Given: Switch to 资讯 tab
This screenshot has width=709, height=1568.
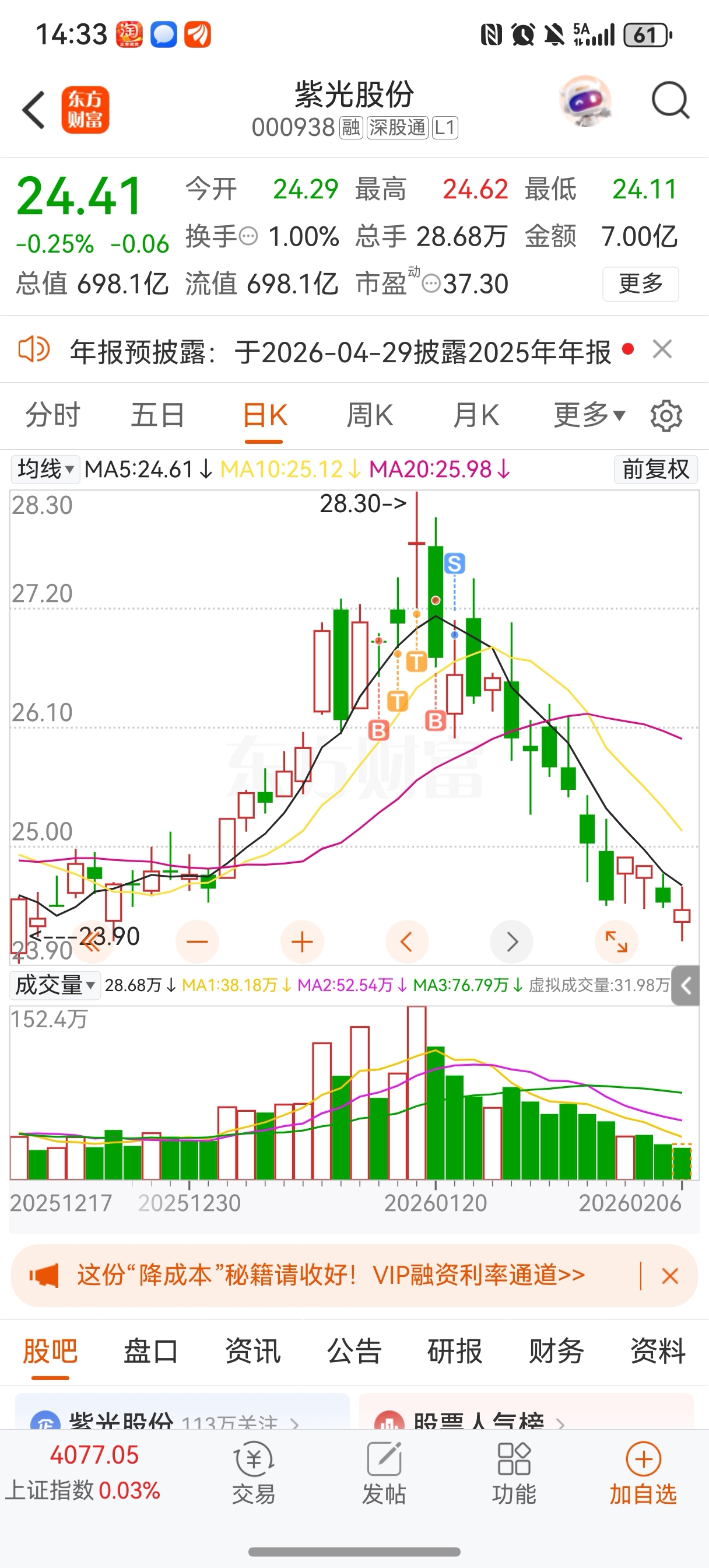Looking at the screenshot, I should (x=252, y=1352).
